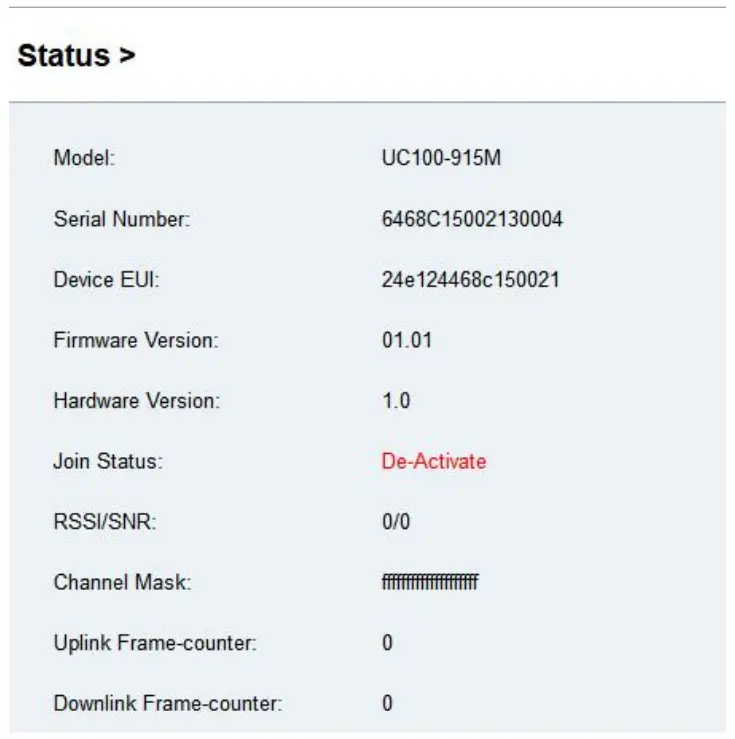Click the Downlink Frame-counter label
This screenshot has height=739, width=735.
point(167,704)
